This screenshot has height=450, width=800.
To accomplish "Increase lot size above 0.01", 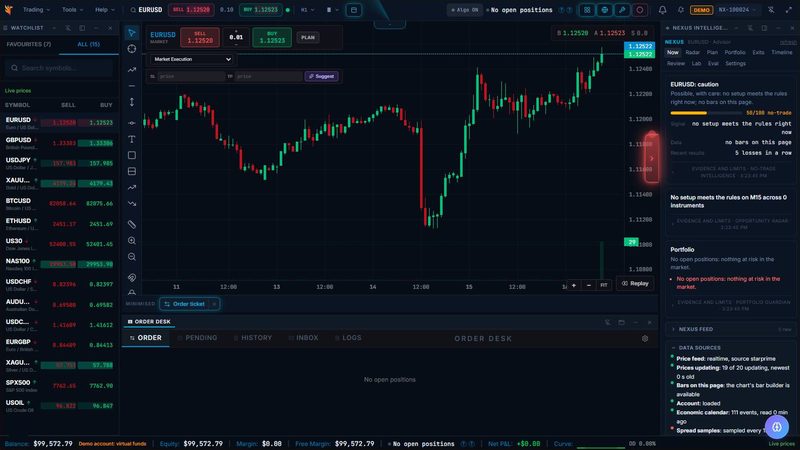I will point(236,31).
